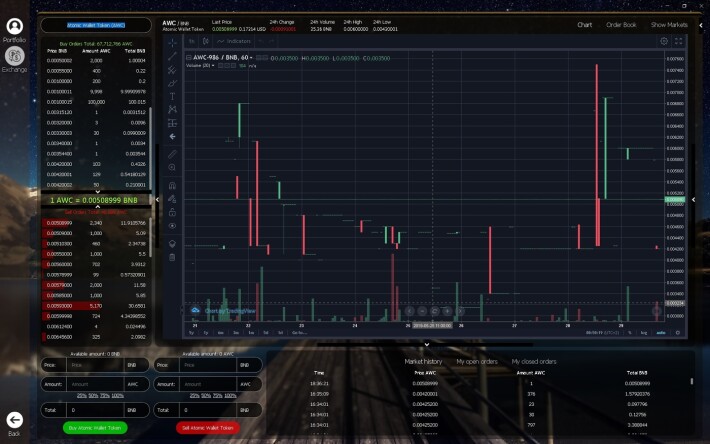The image size is (710, 444).
Task: Switch to the Order Book view
Action: (x=621, y=25)
